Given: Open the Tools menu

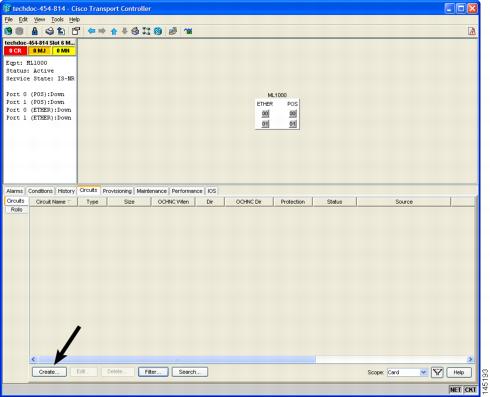Looking at the screenshot, I should (x=57, y=20).
